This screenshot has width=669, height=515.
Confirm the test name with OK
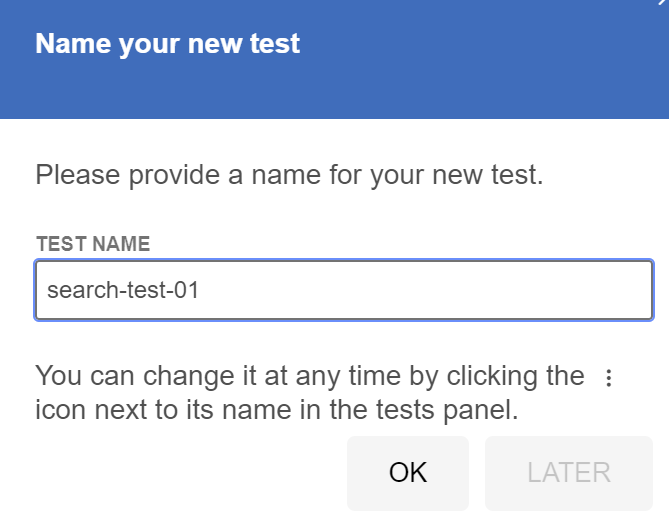tap(407, 473)
